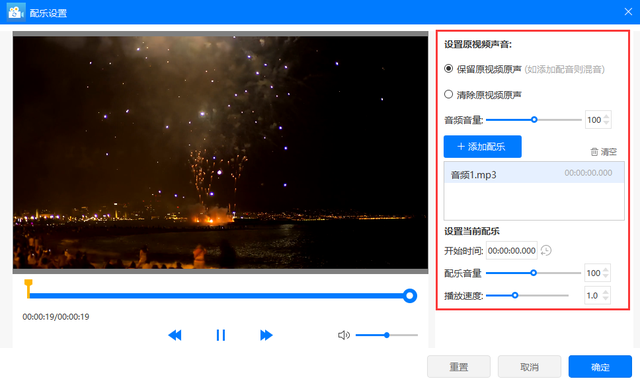Pause the video preview
640x385 pixels.
(221, 335)
